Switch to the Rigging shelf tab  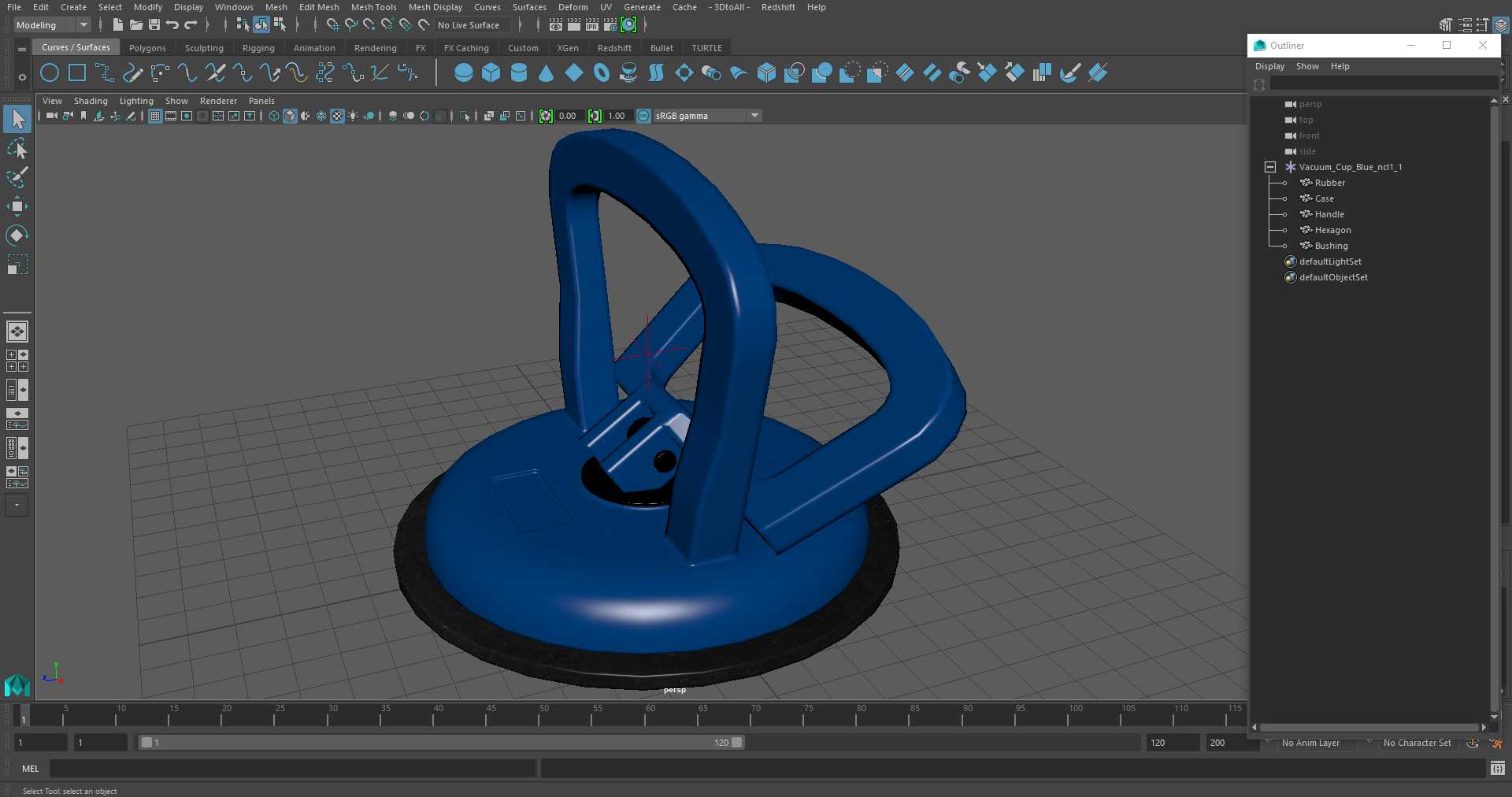click(x=258, y=48)
